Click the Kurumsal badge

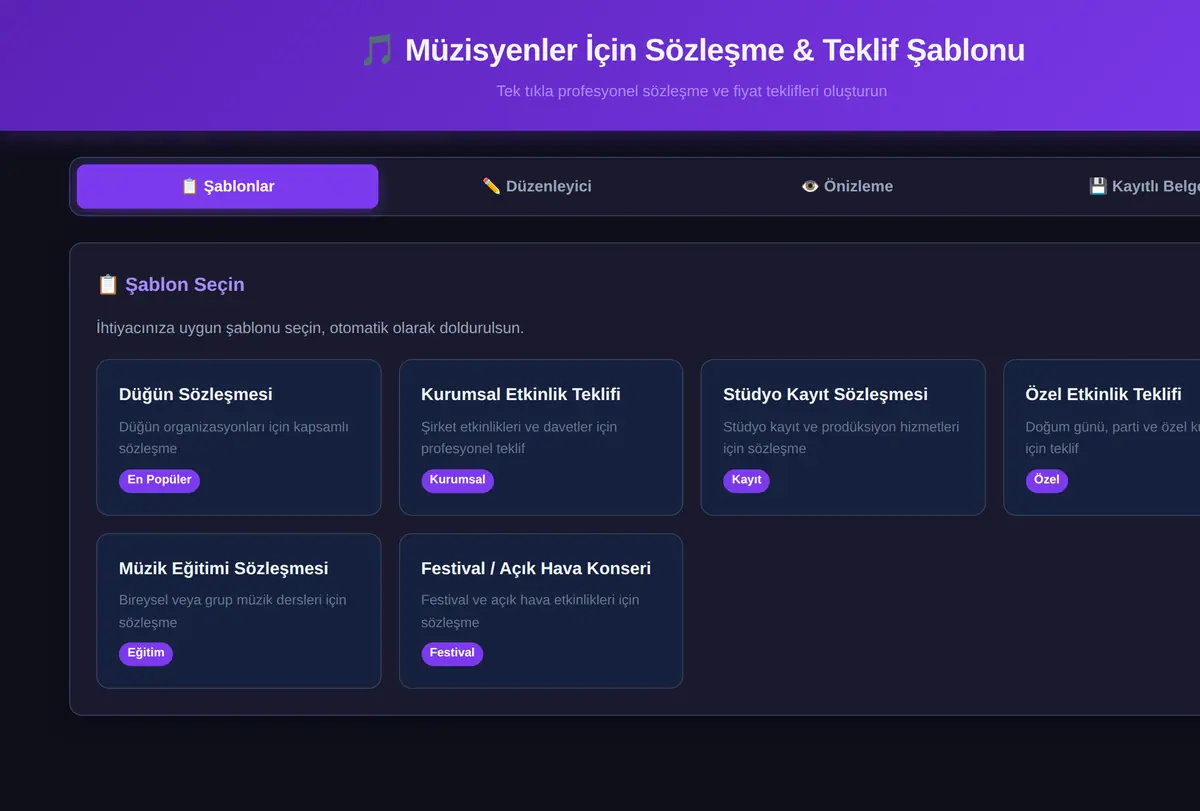click(x=457, y=480)
